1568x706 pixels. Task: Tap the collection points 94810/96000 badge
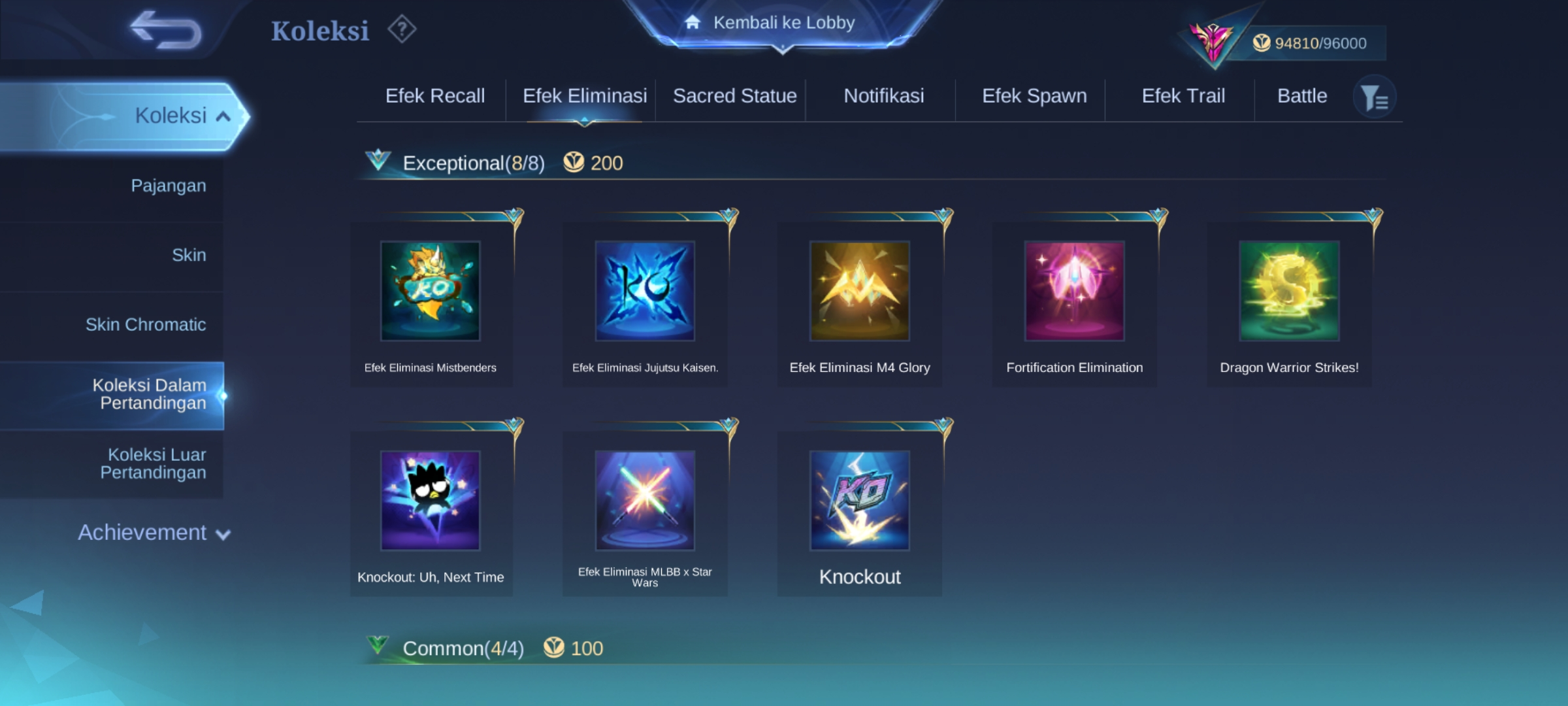[x=1309, y=43]
